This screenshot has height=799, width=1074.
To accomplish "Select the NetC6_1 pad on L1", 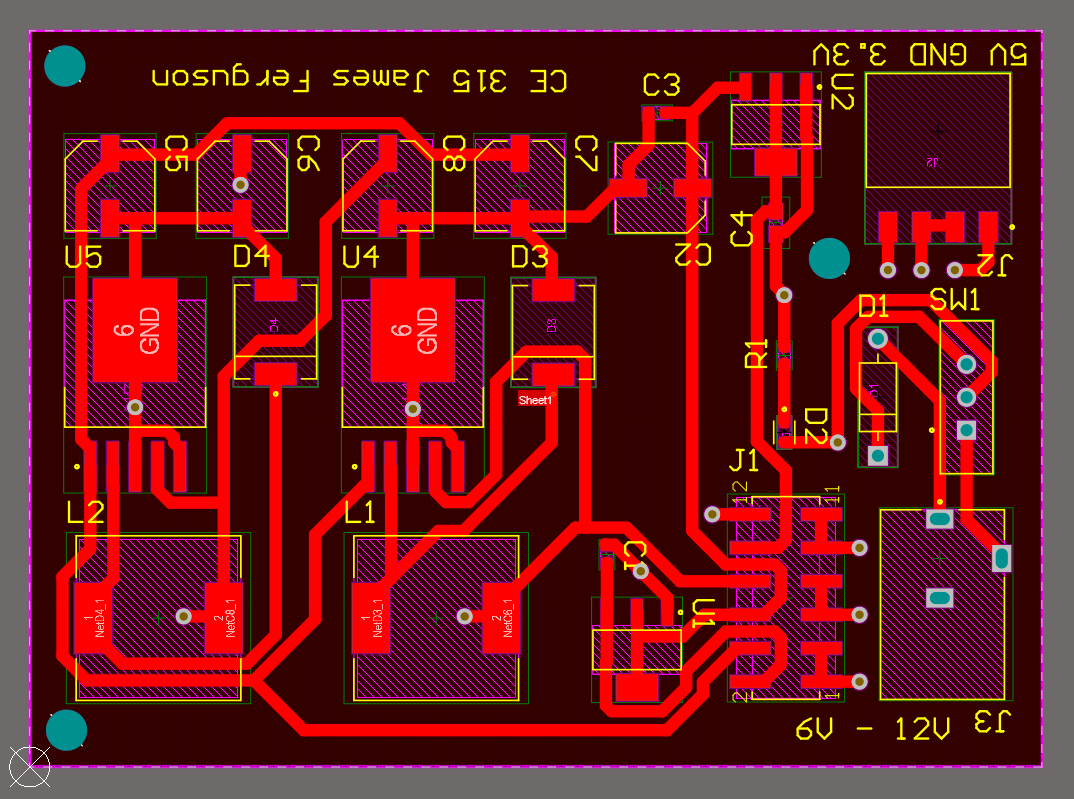I will point(501,618).
